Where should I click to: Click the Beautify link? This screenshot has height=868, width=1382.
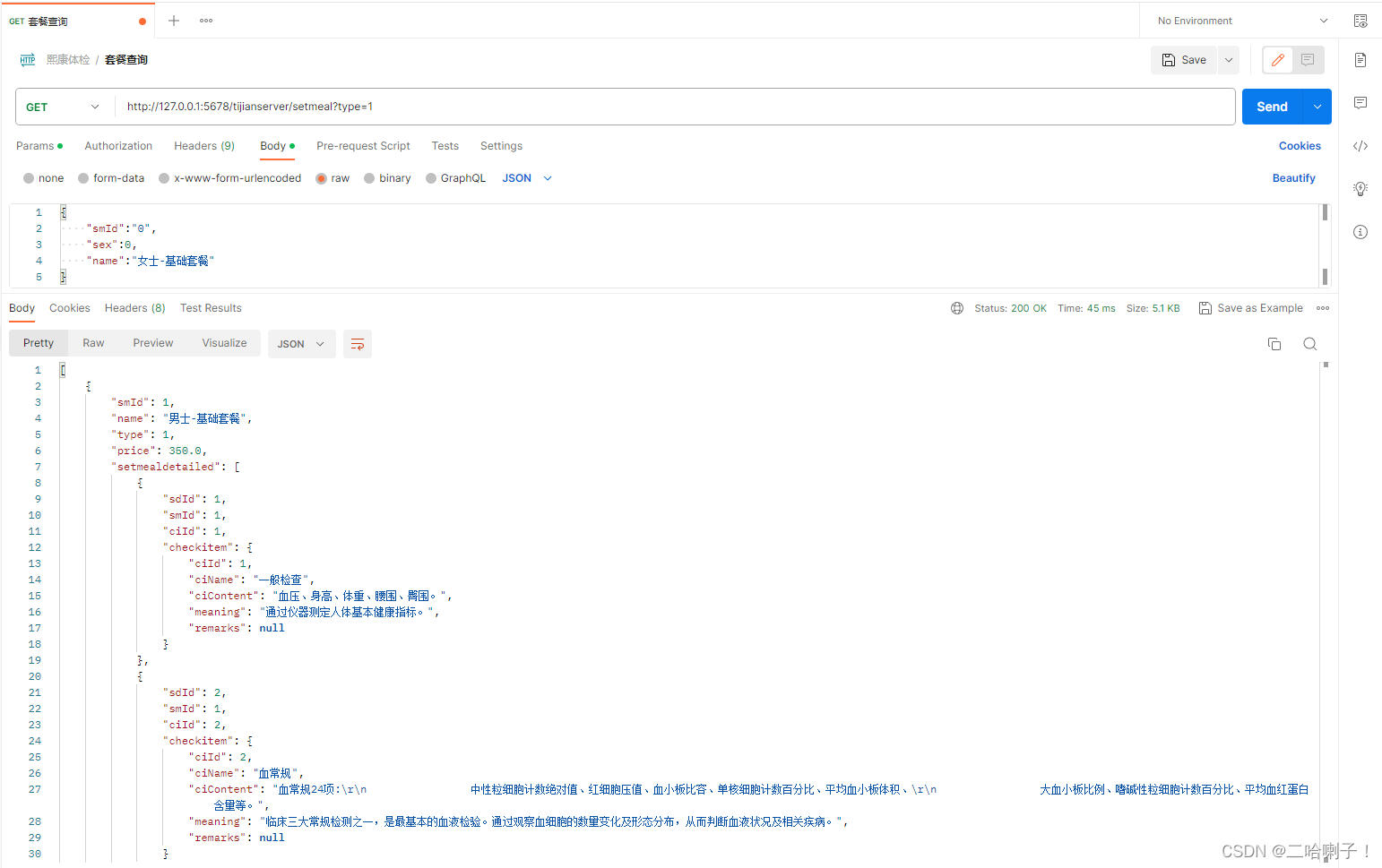coord(1293,178)
